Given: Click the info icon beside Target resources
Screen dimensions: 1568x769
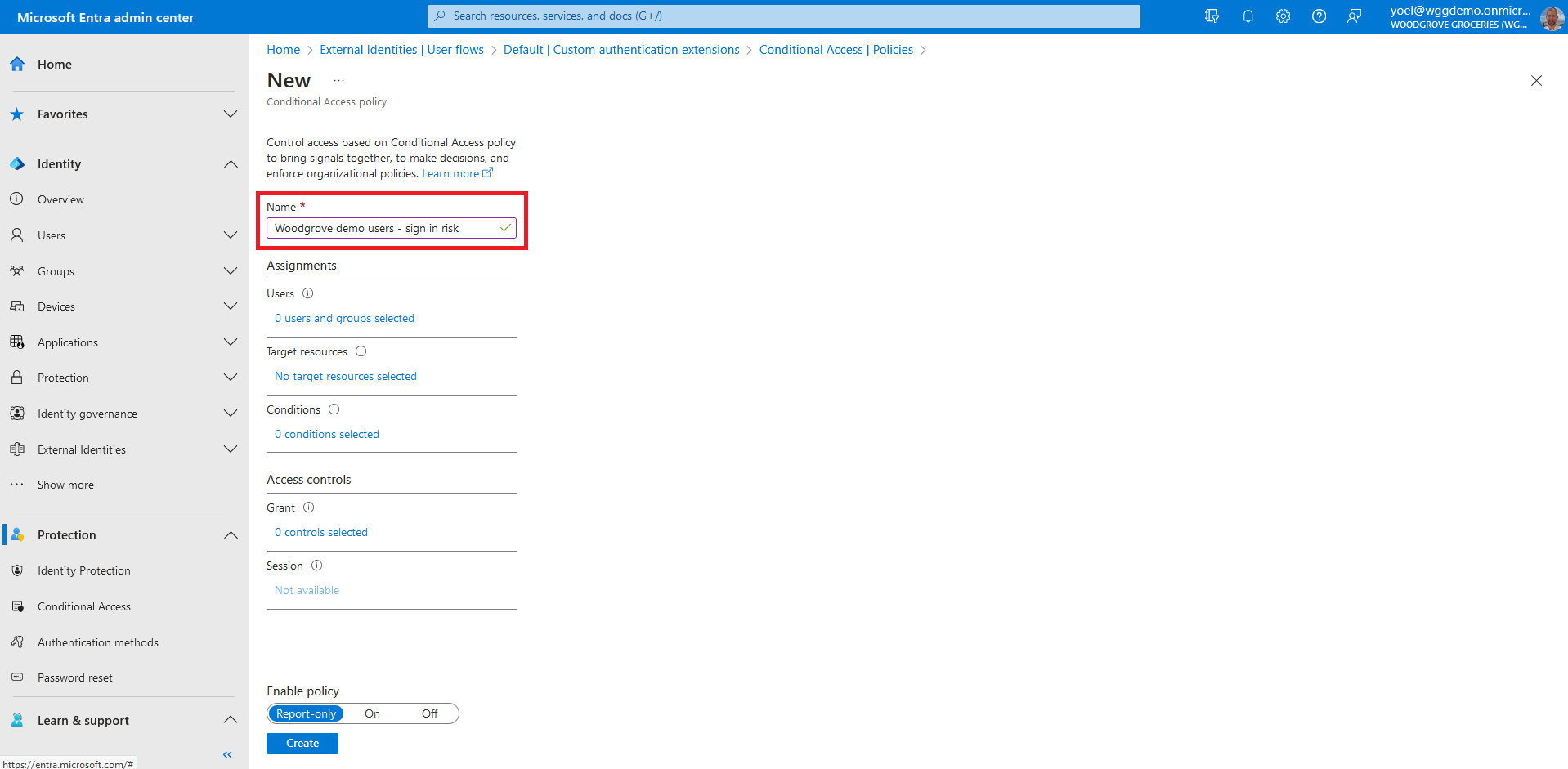Looking at the screenshot, I should pos(361,351).
